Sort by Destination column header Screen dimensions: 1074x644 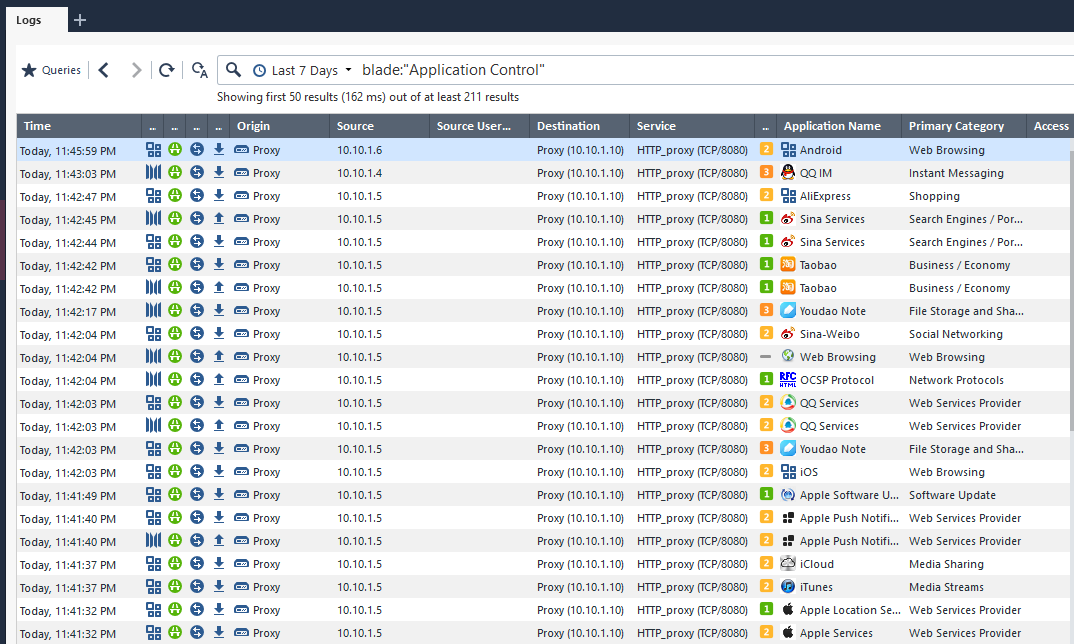(x=579, y=126)
